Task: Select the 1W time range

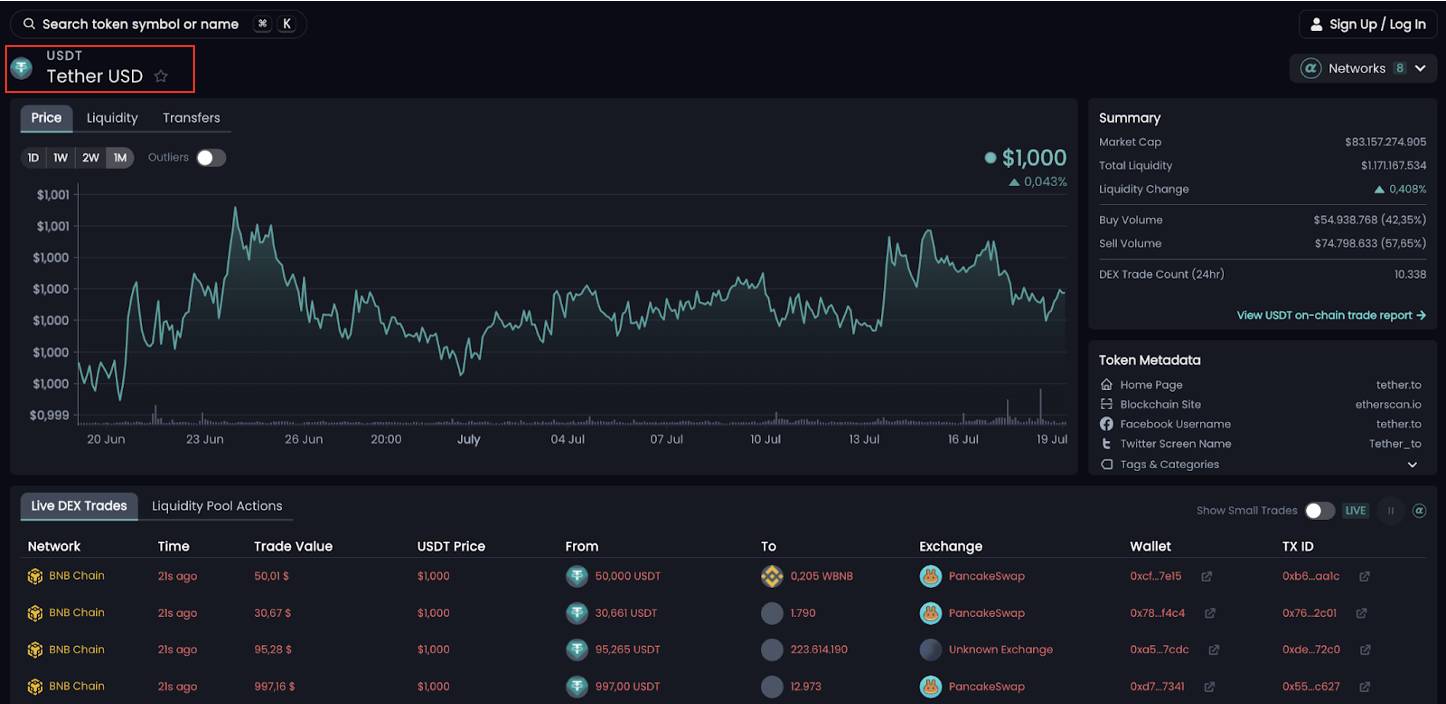Action: [61, 158]
